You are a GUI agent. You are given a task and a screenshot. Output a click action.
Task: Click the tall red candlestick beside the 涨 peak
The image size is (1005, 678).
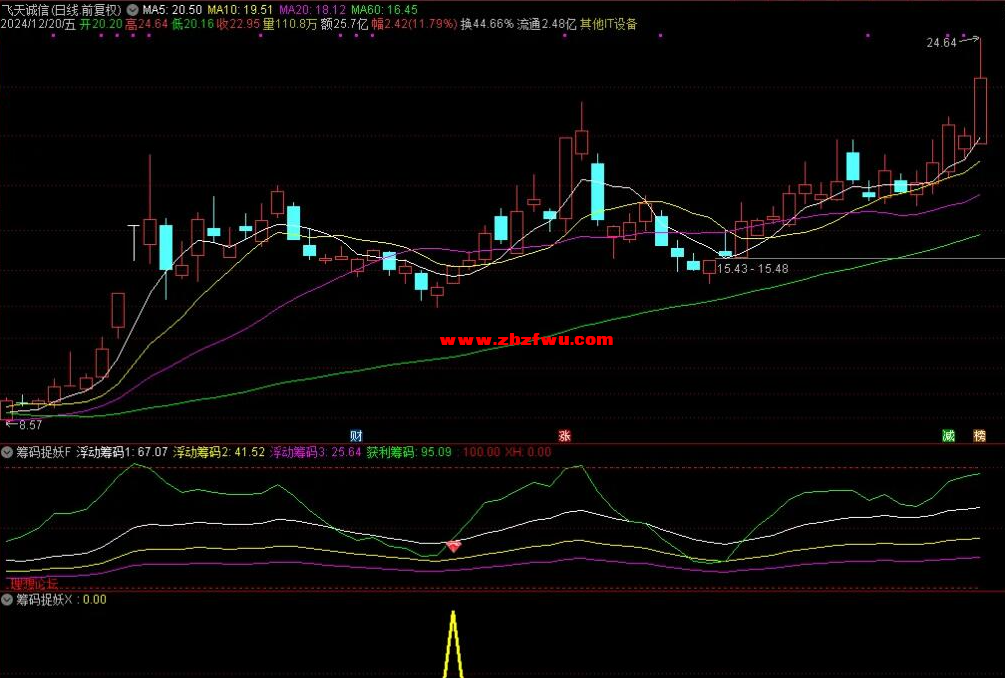pyautogui.click(x=565, y=178)
